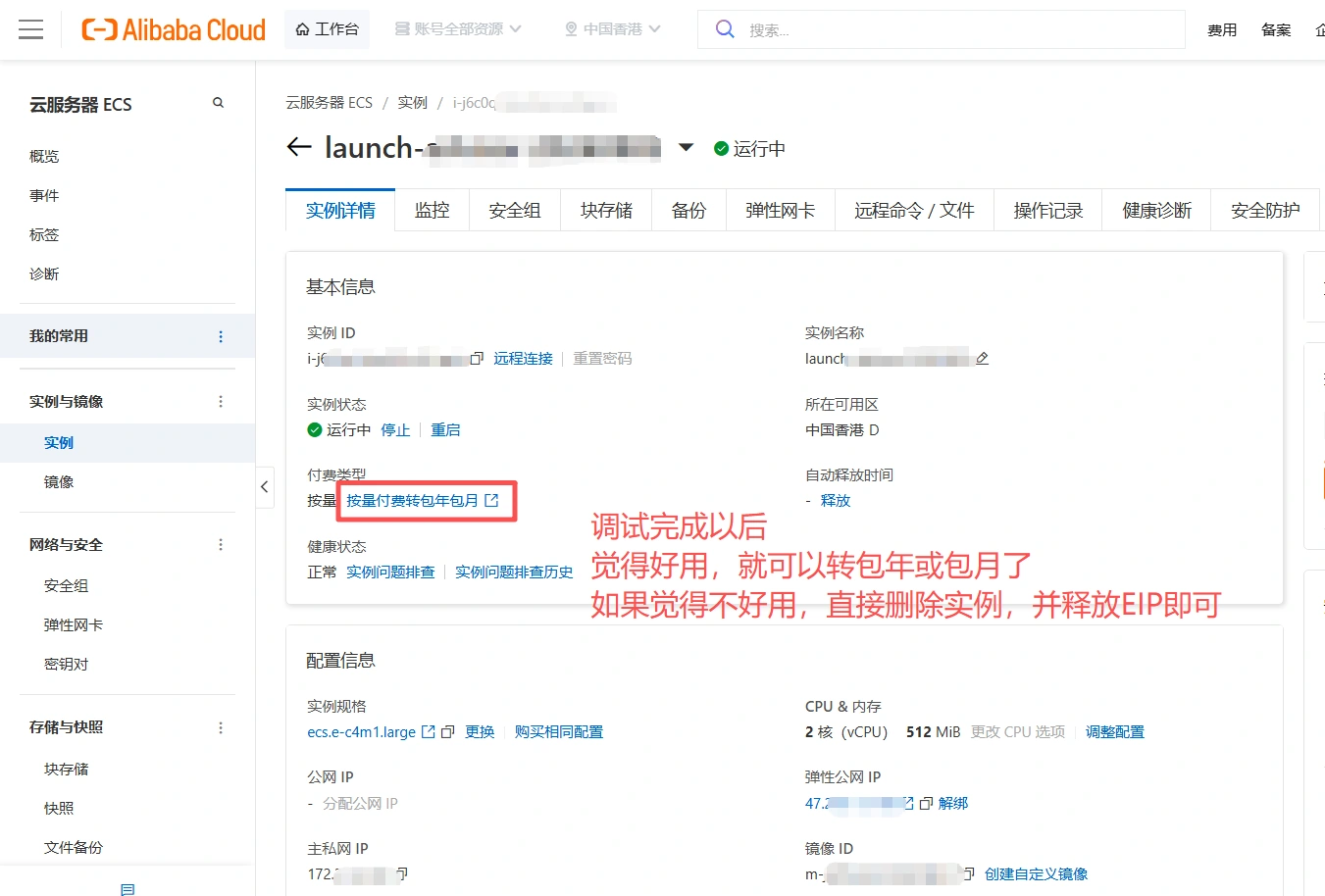The image size is (1325, 896).
Task: Click 释放 under 自动释放时间
Action: coord(836,501)
